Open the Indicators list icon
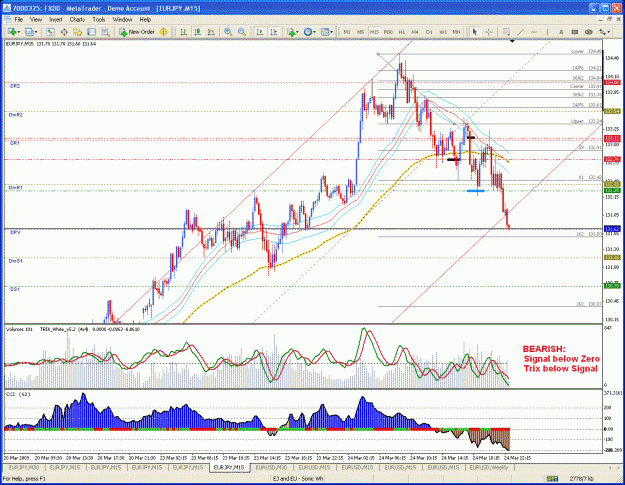625x485 pixels. (291, 32)
